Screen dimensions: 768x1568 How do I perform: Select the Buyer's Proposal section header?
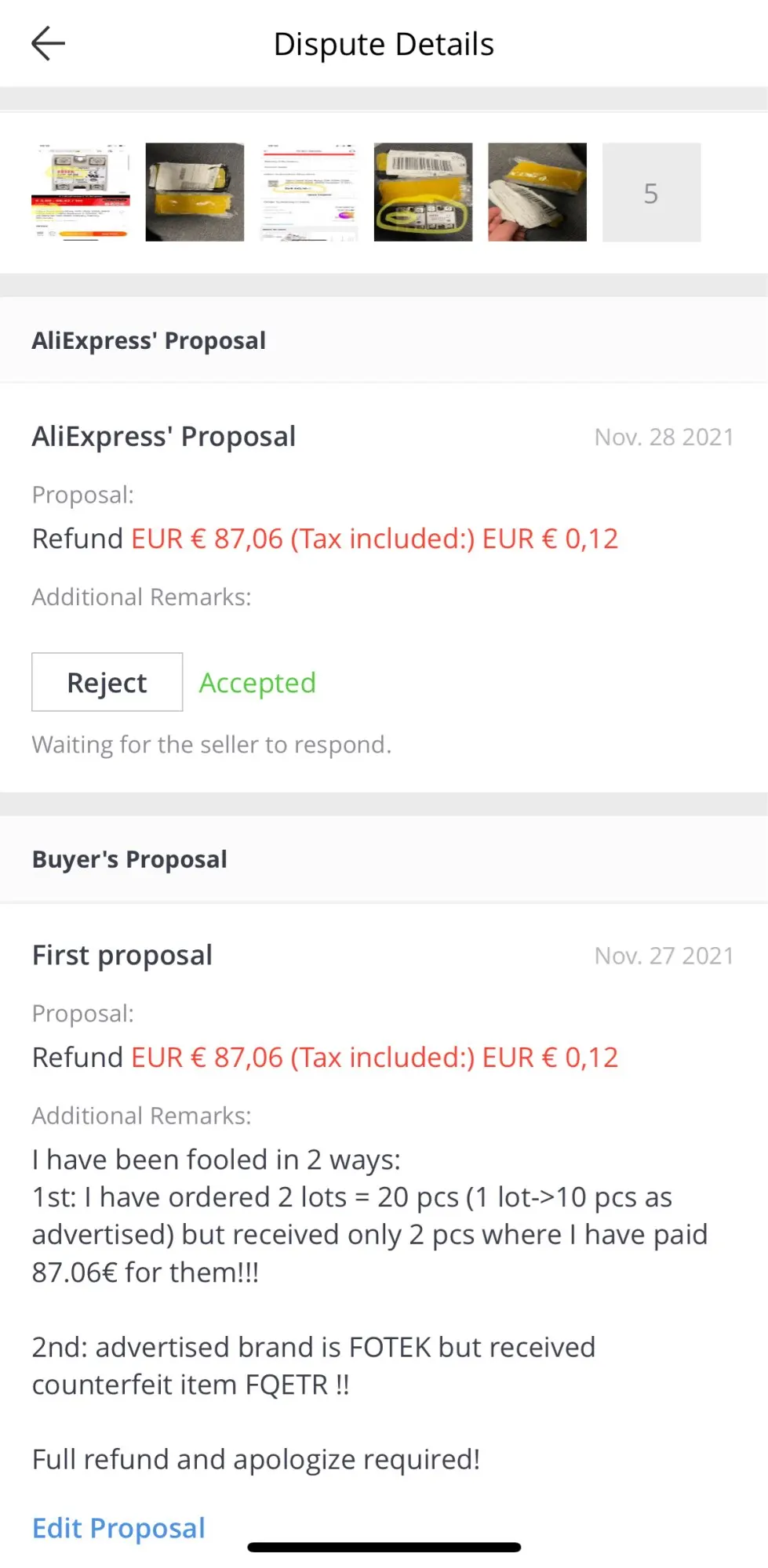129,859
